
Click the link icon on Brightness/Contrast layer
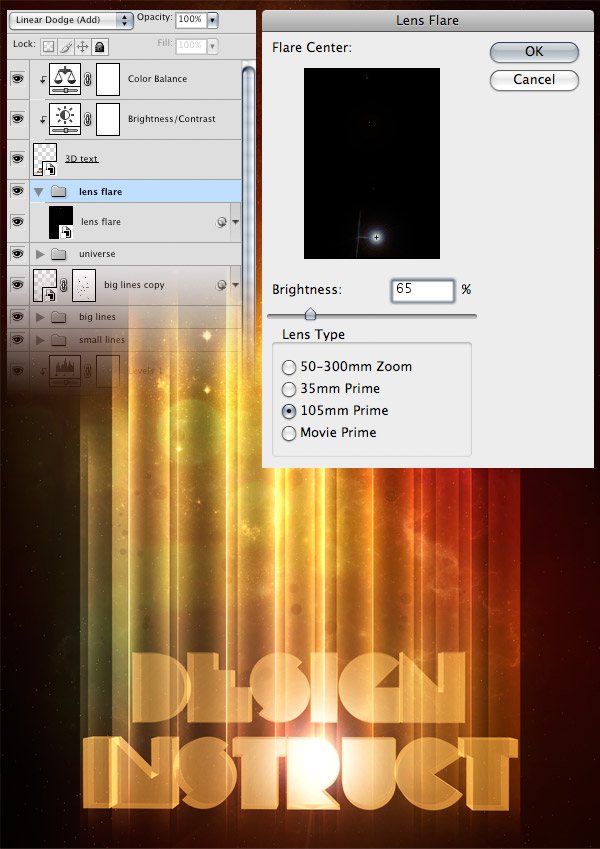[88, 119]
